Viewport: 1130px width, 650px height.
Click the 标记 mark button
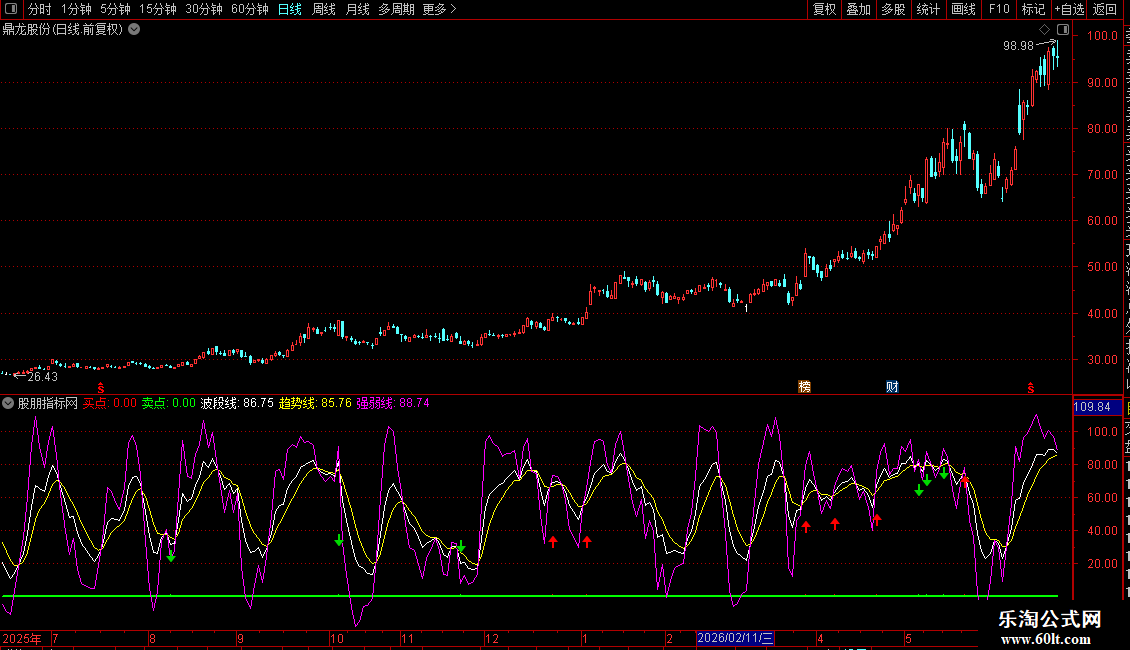pos(1033,9)
